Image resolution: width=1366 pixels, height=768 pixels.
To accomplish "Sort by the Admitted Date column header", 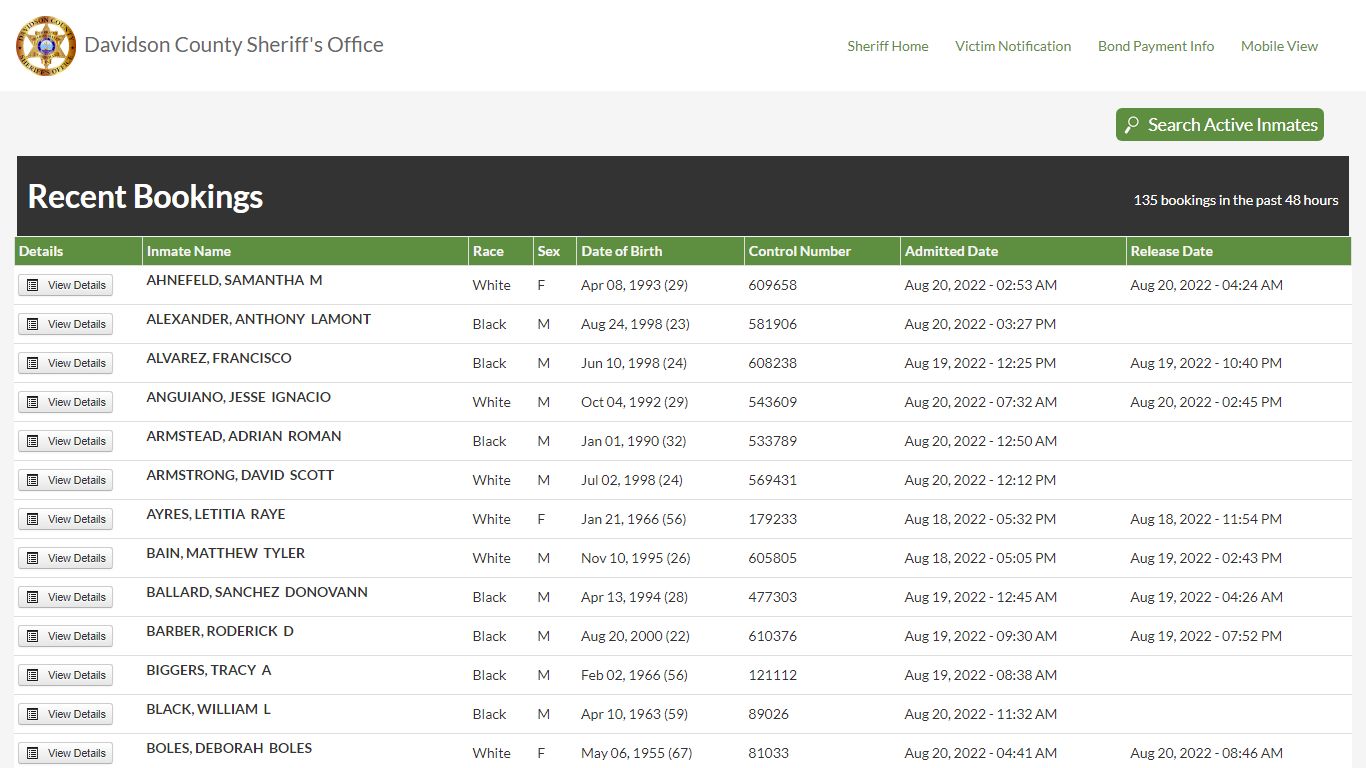I will pyautogui.click(x=1013, y=251).
